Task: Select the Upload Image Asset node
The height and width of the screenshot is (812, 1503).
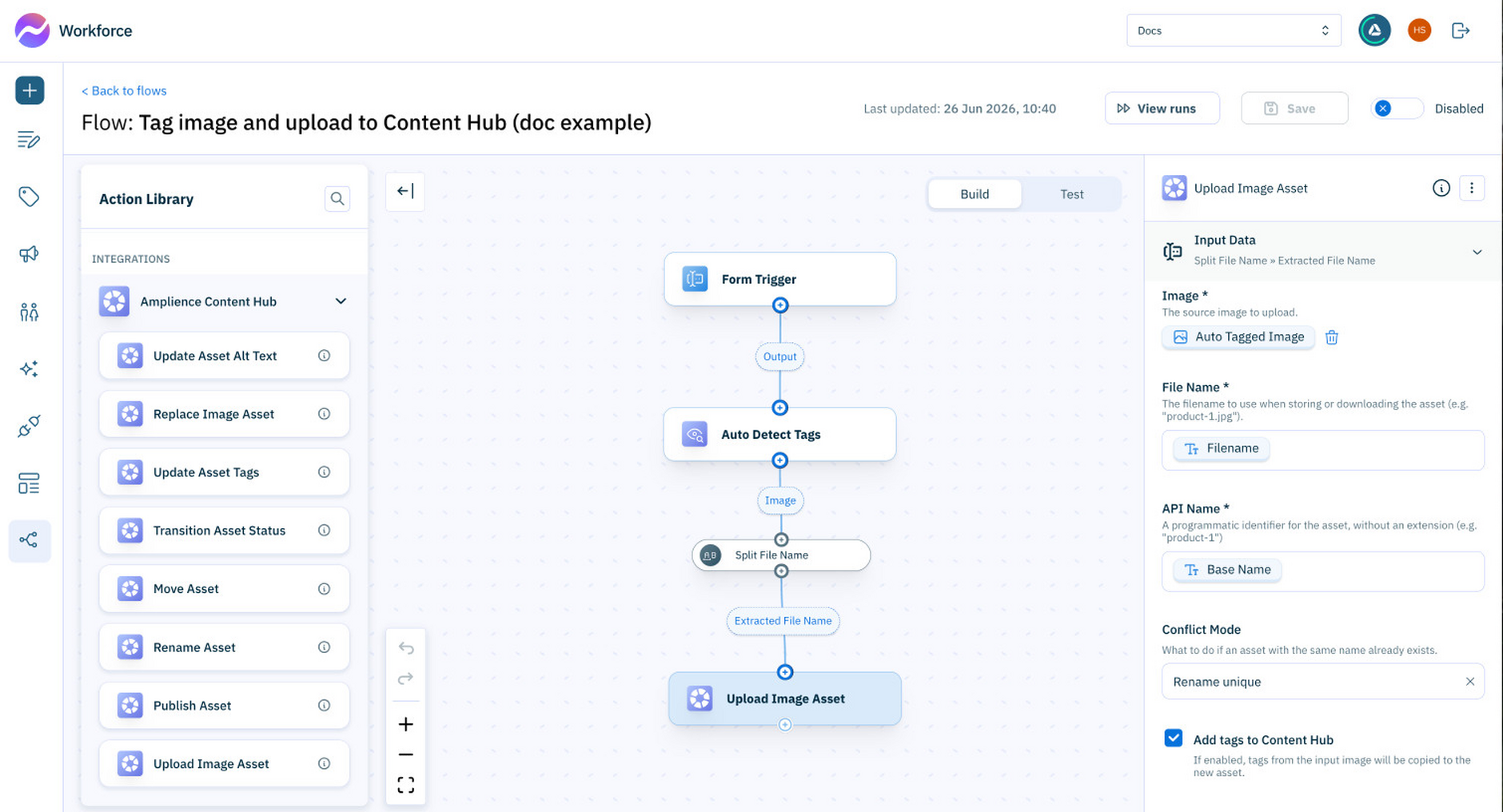Action: click(785, 699)
